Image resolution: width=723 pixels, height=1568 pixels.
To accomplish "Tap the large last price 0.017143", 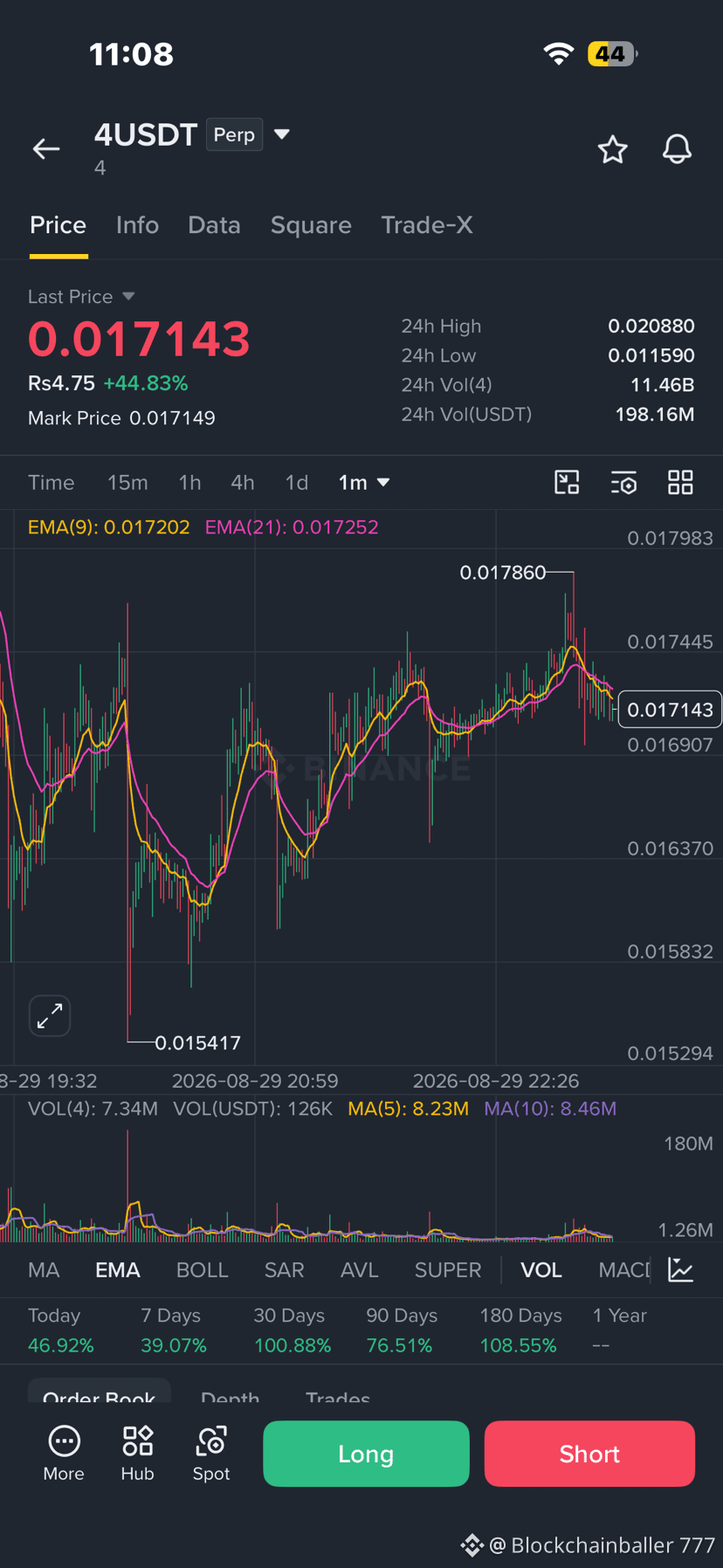I will tap(140, 340).
